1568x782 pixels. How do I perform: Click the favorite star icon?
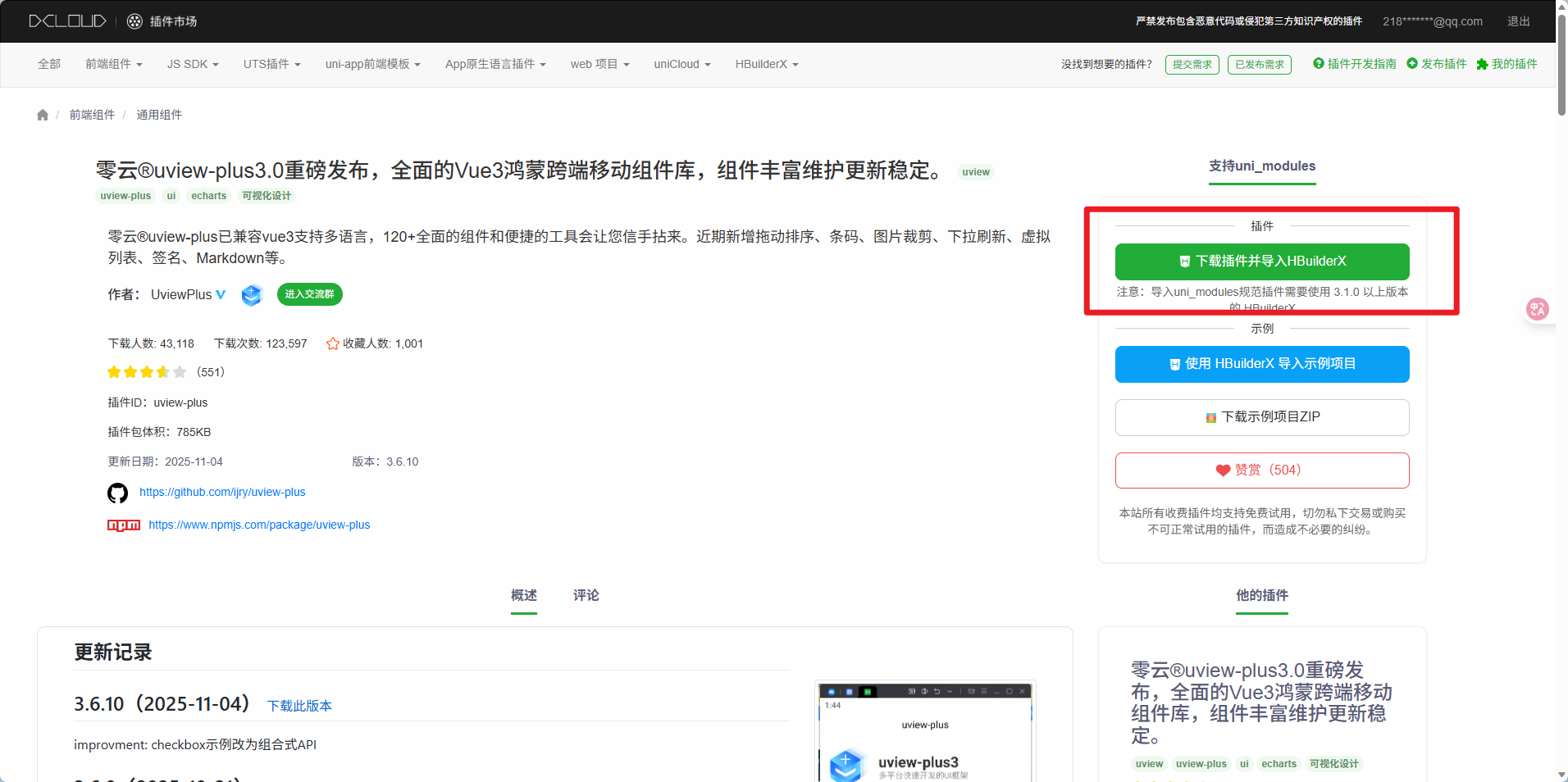(333, 343)
